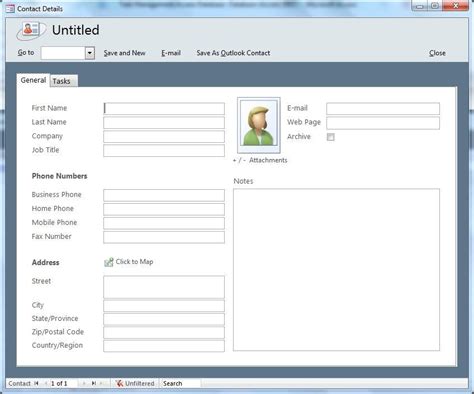Select the Fax Number field
Image resolution: width=474 pixels, height=394 pixels.
click(x=164, y=237)
